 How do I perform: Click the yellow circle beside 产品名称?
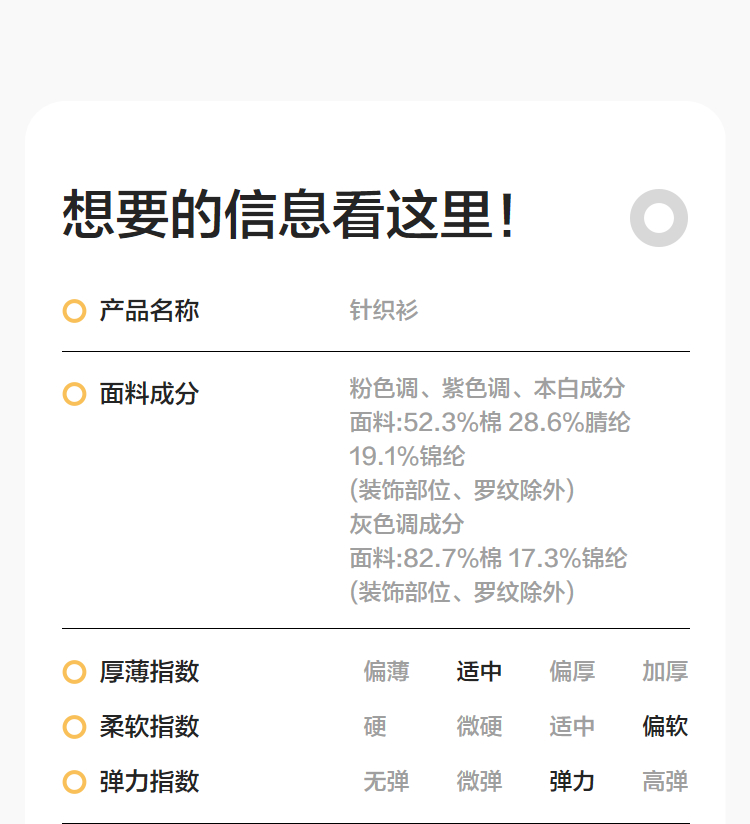click(74, 311)
